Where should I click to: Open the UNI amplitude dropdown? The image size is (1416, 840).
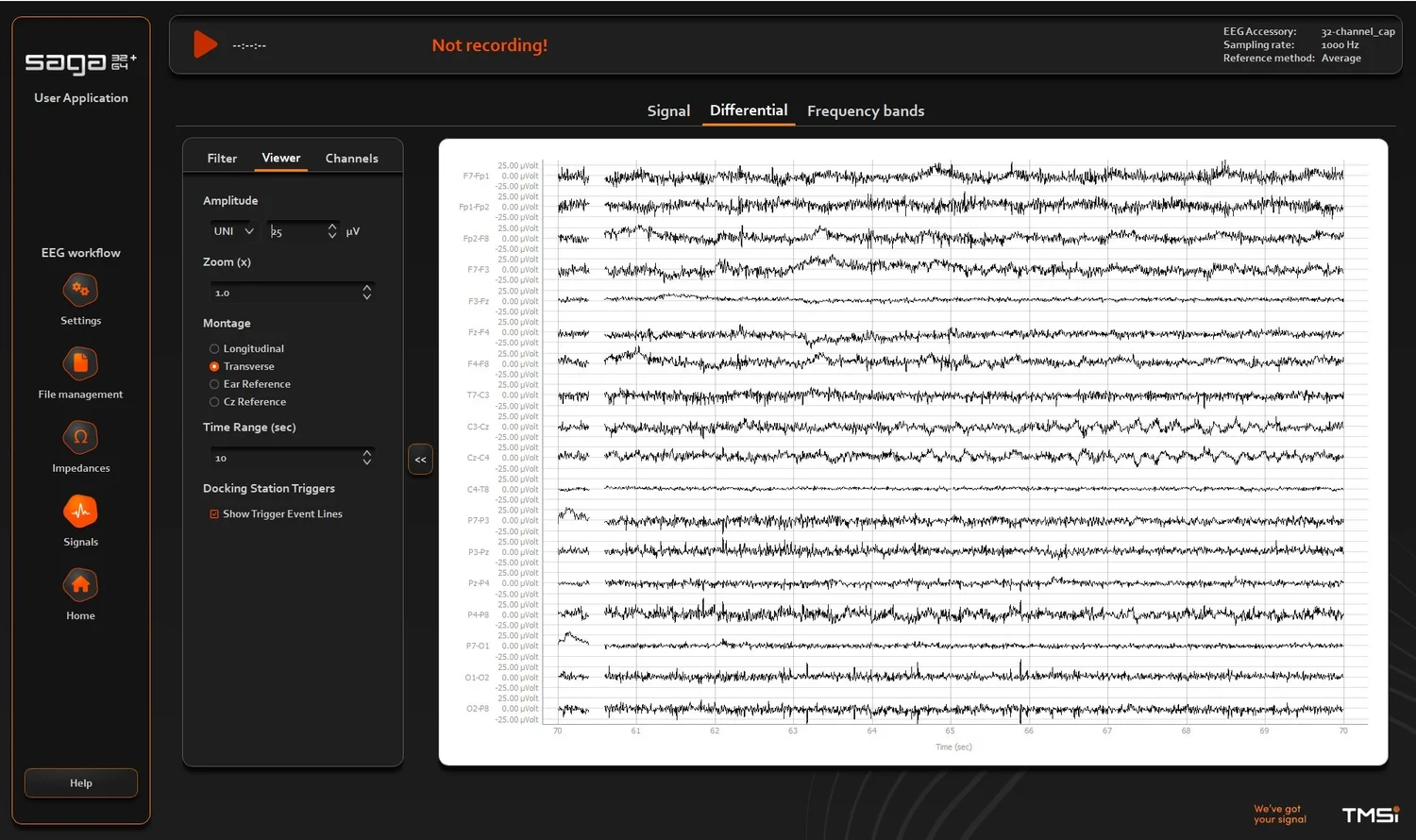[233, 231]
